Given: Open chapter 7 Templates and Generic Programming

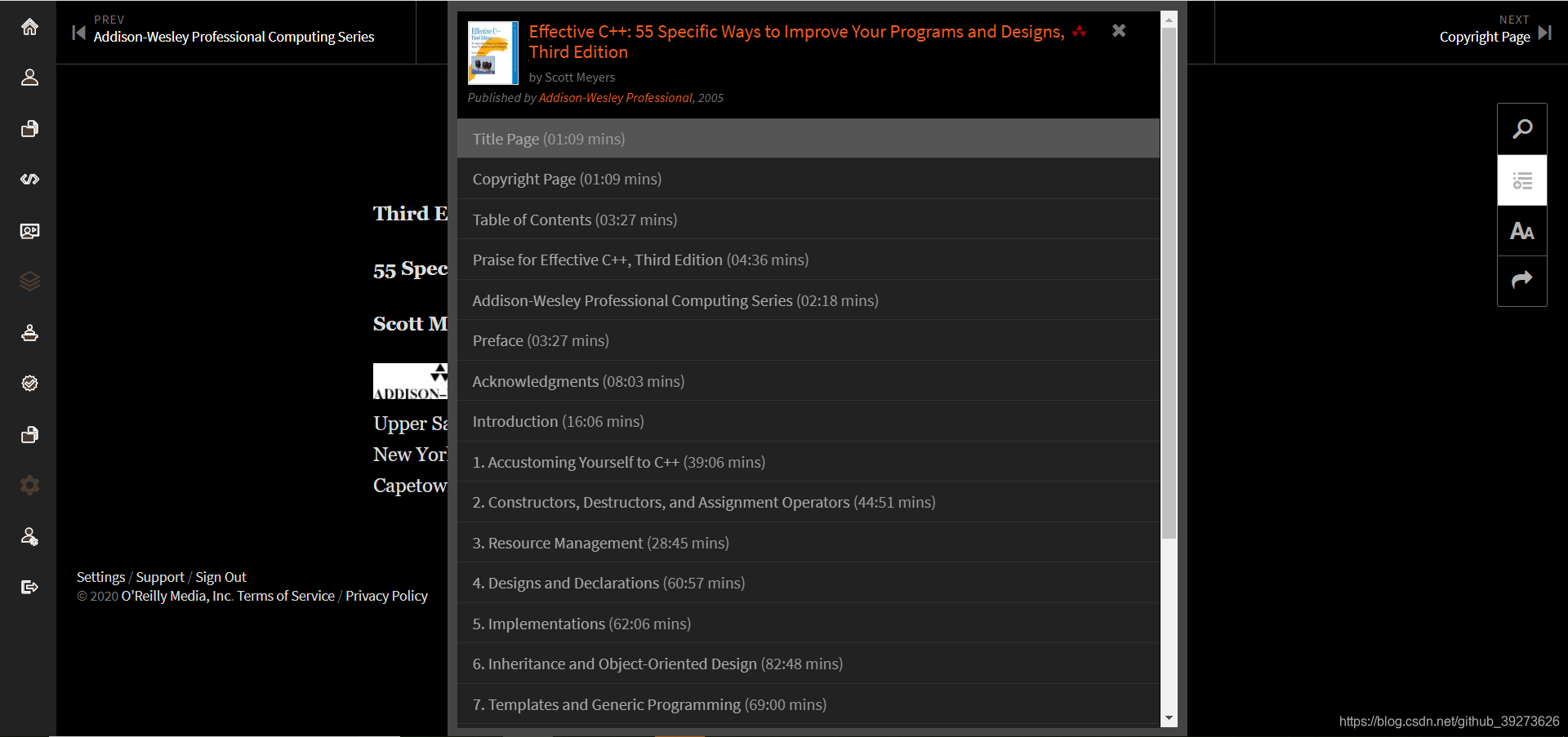Looking at the screenshot, I should 808,704.
